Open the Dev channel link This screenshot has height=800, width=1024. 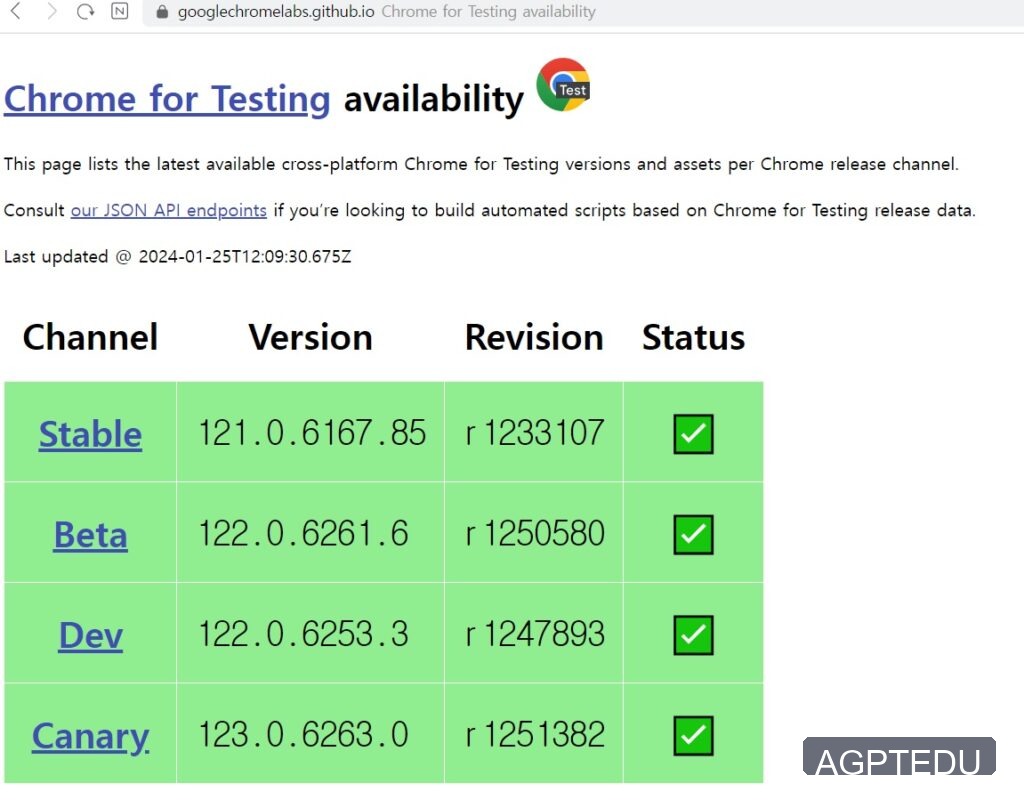pyautogui.click(x=91, y=635)
